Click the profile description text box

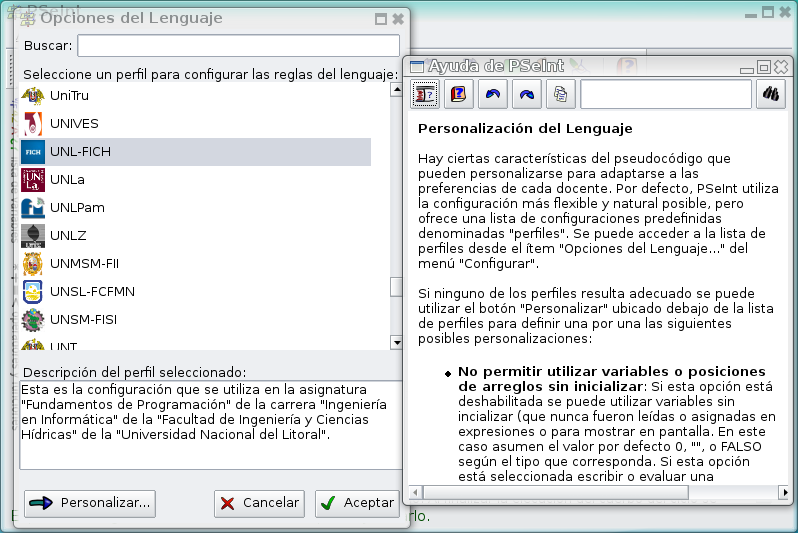click(211, 425)
